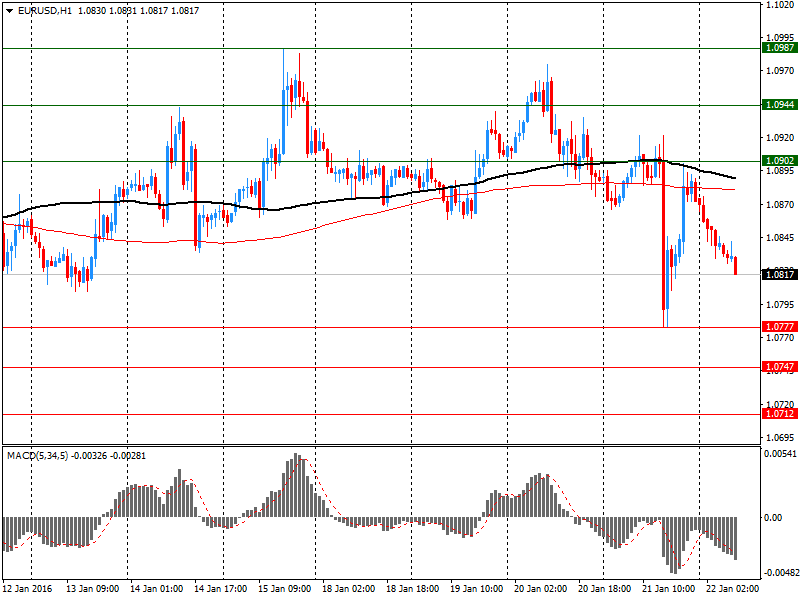Select the red 1.0747 support level label
The height and width of the screenshot is (600, 800).
(x=780, y=367)
